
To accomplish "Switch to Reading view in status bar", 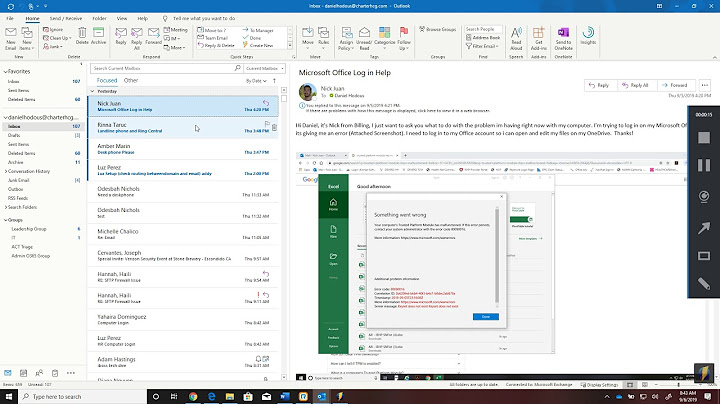I will coord(645,385).
